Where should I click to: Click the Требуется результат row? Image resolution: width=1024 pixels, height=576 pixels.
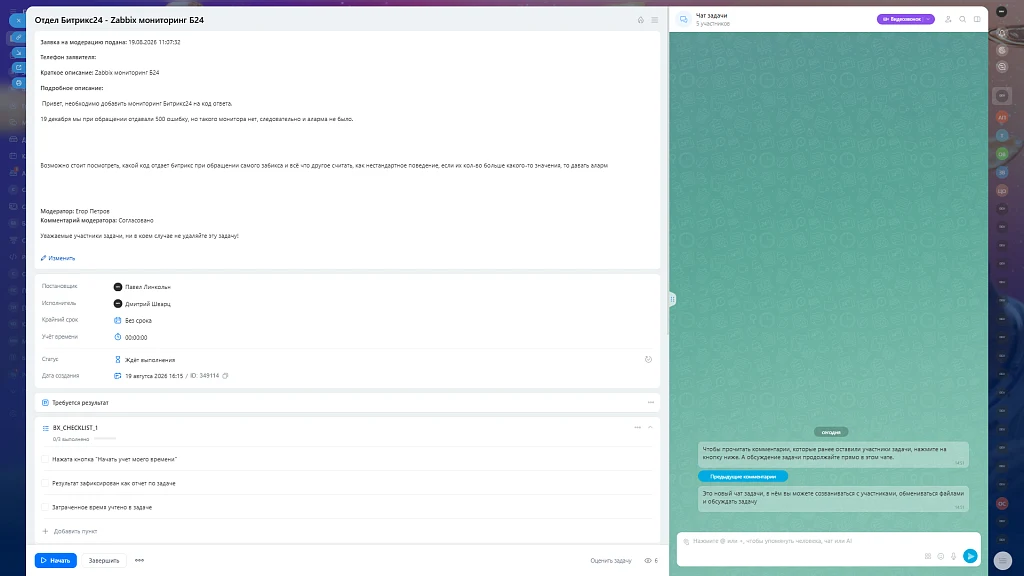[347, 403]
